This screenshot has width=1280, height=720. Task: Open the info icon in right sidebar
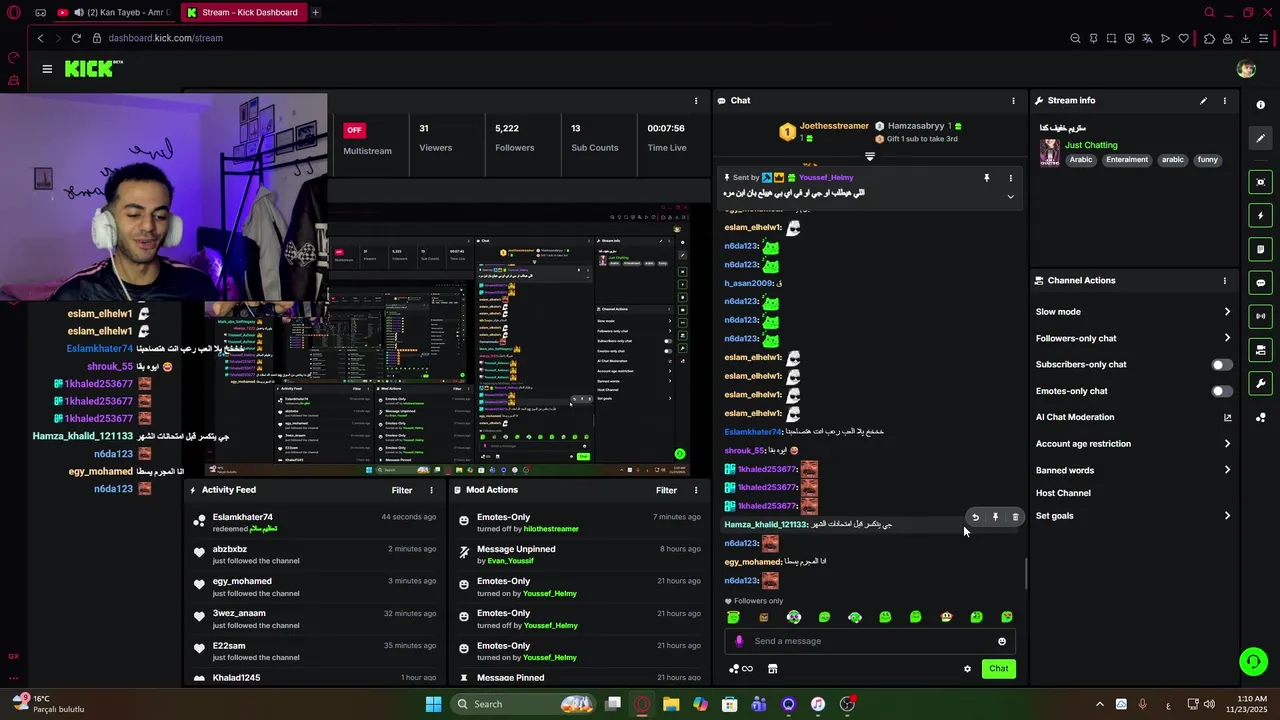(x=1260, y=105)
